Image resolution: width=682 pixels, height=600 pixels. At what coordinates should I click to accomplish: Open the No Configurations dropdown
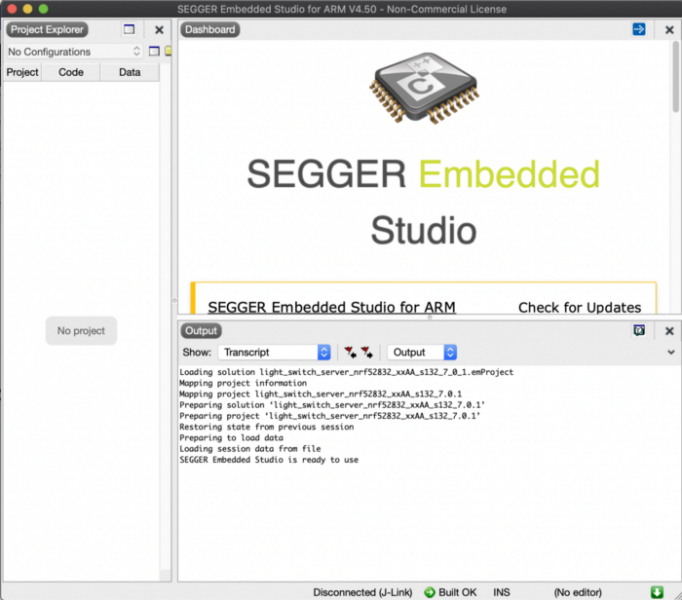tap(74, 51)
